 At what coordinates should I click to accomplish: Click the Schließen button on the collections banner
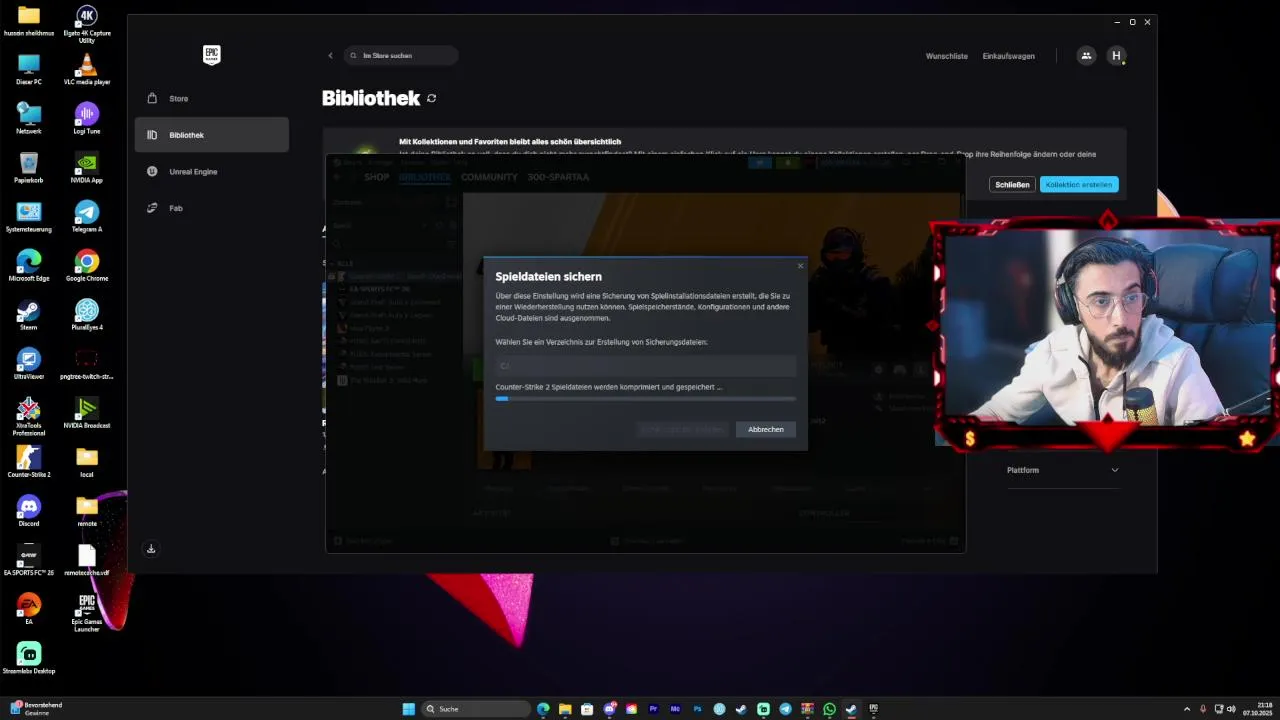[x=1012, y=184]
